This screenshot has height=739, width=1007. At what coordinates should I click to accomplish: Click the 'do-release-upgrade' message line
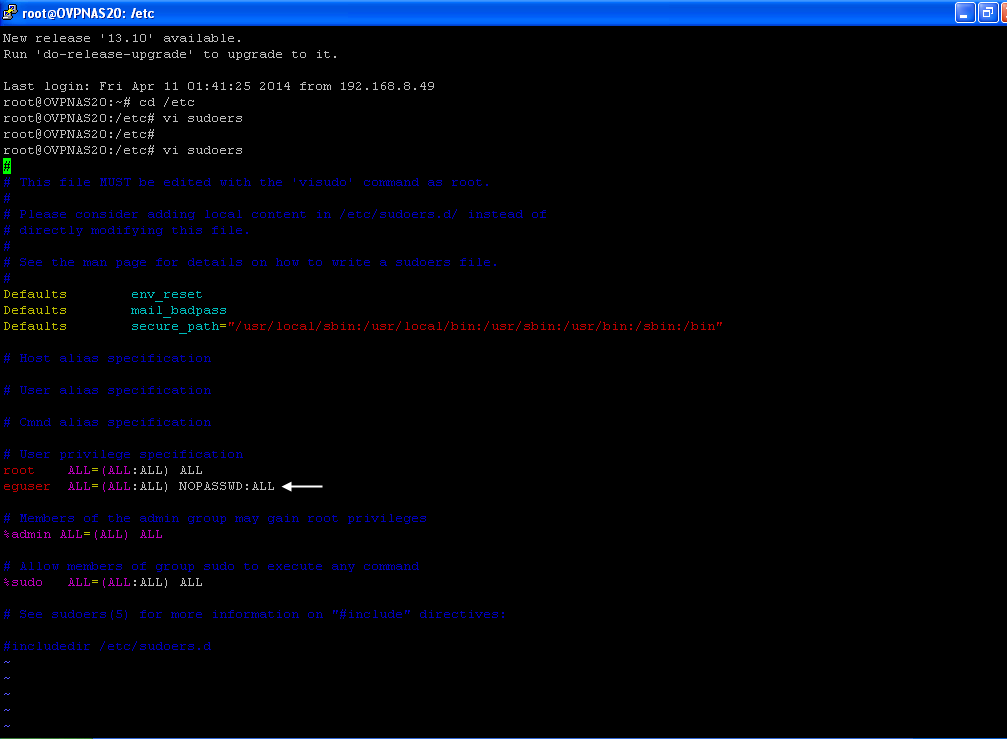[x=170, y=55]
